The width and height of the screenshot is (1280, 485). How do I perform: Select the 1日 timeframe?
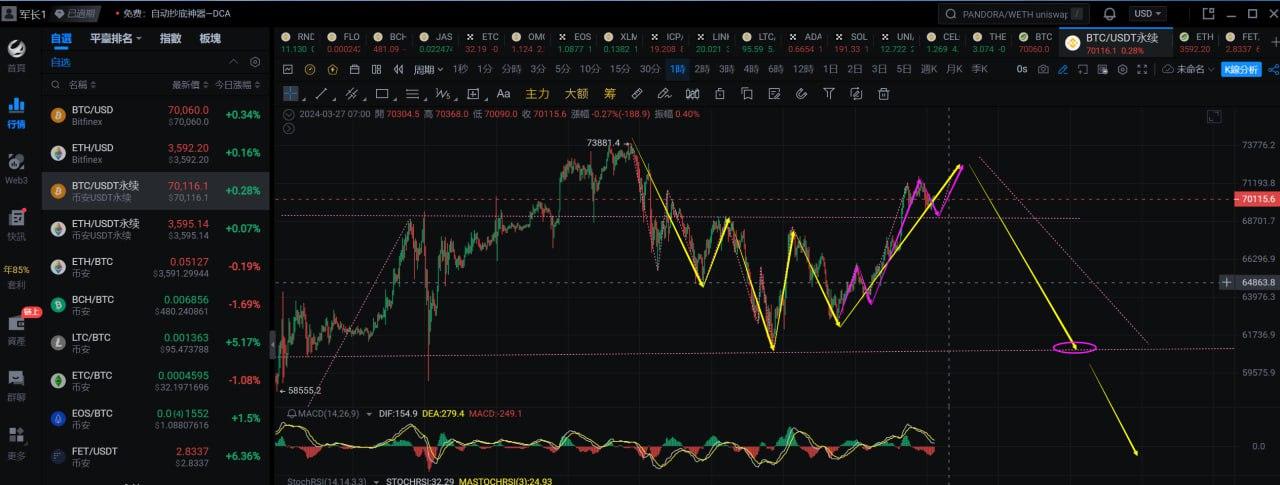point(830,69)
